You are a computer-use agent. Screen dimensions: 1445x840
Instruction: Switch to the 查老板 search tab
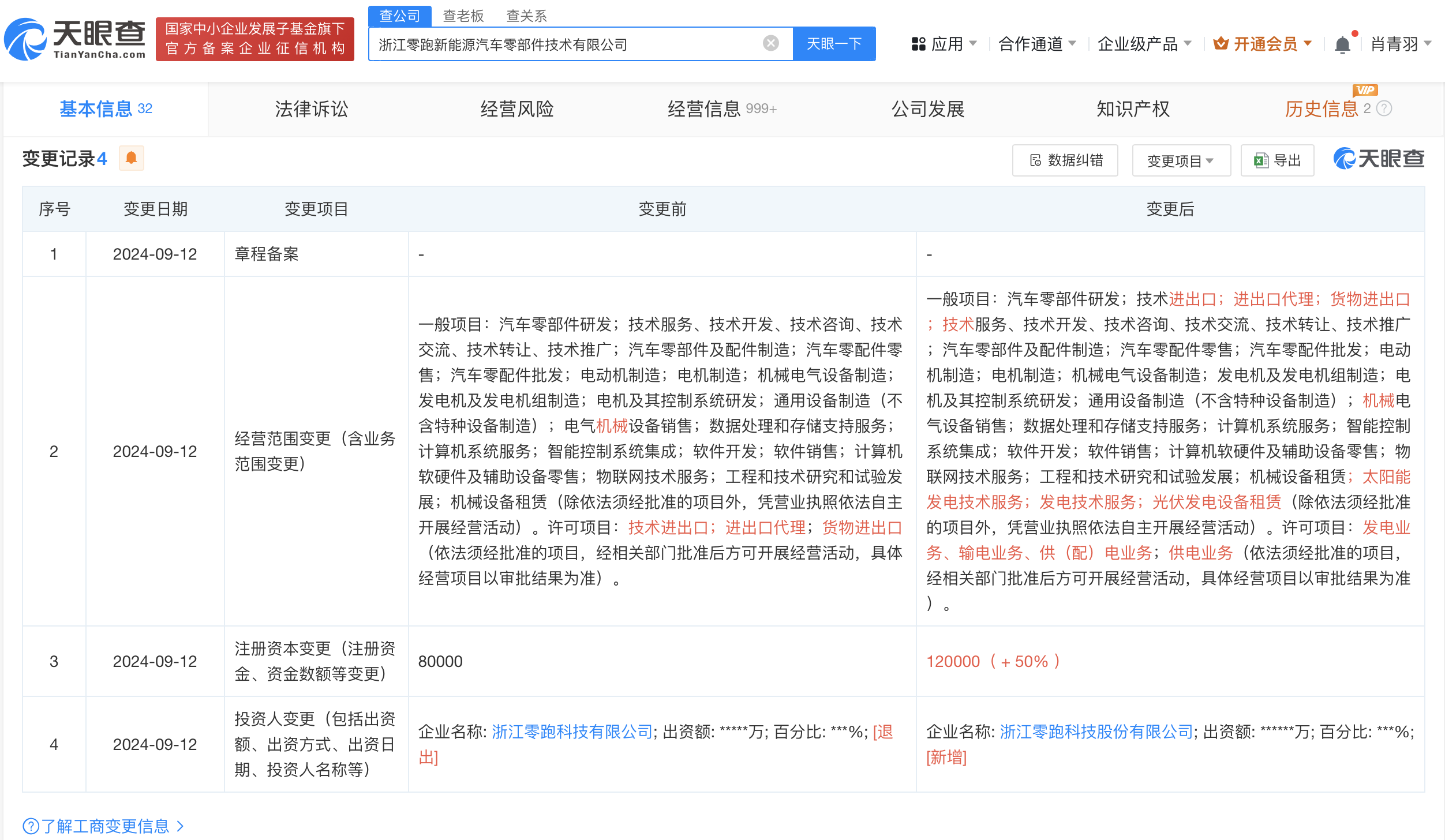[463, 16]
